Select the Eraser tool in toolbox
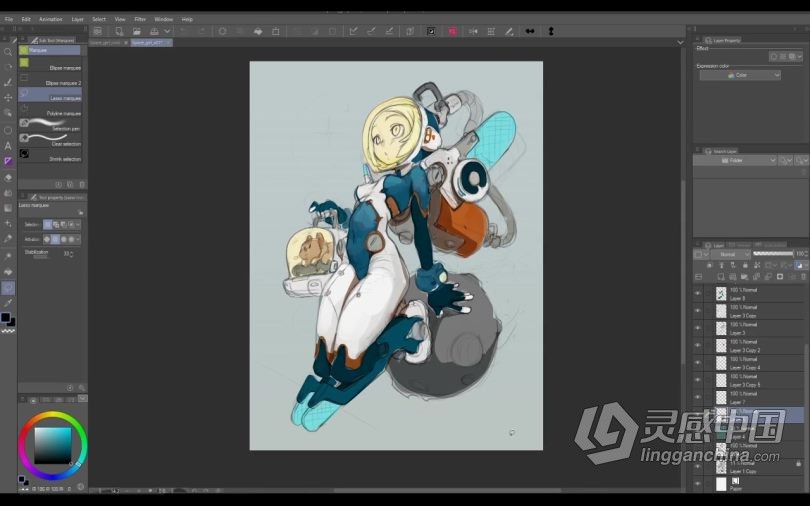Image resolution: width=810 pixels, height=506 pixels. tap(8, 177)
